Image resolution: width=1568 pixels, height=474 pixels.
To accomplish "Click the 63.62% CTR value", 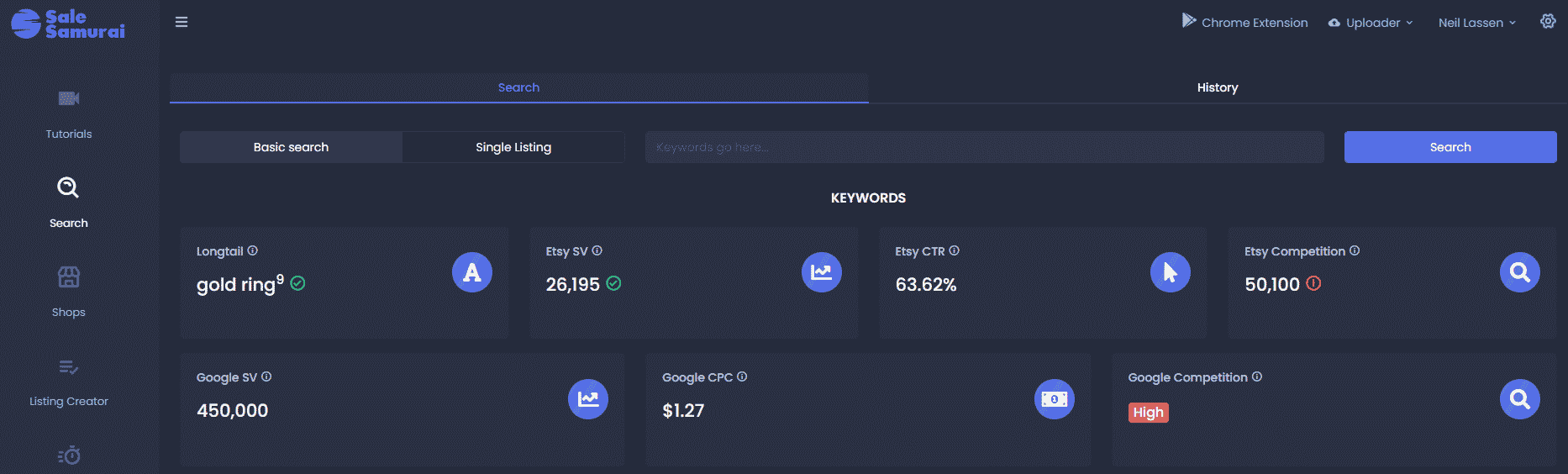I will pyautogui.click(x=926, y=284).
